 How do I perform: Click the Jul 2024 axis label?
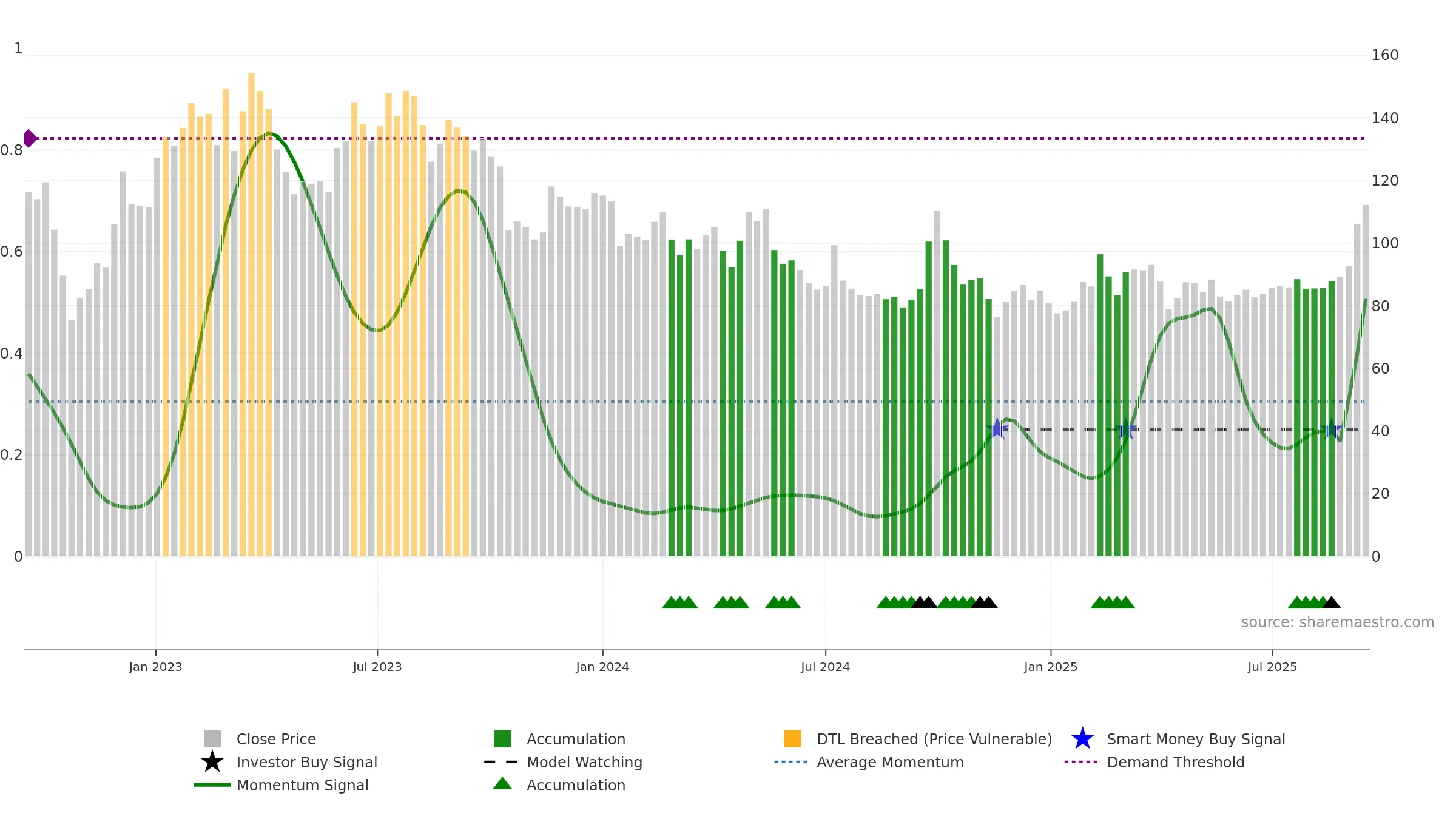click(825, 667)
